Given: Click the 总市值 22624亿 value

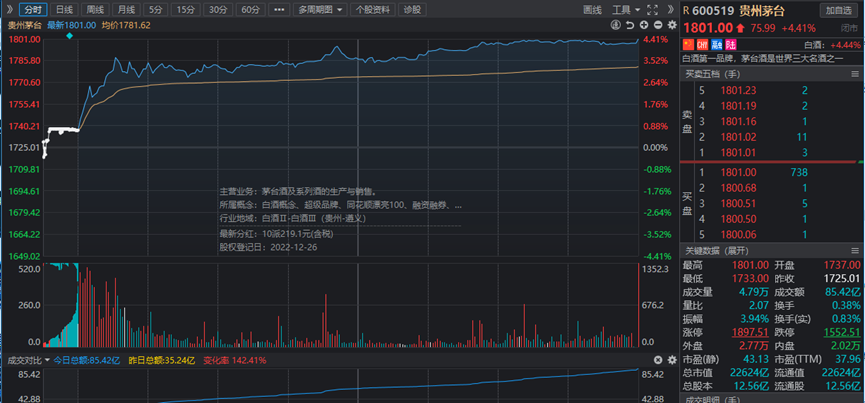Looking at the screenshot, I should click(751, 374).
